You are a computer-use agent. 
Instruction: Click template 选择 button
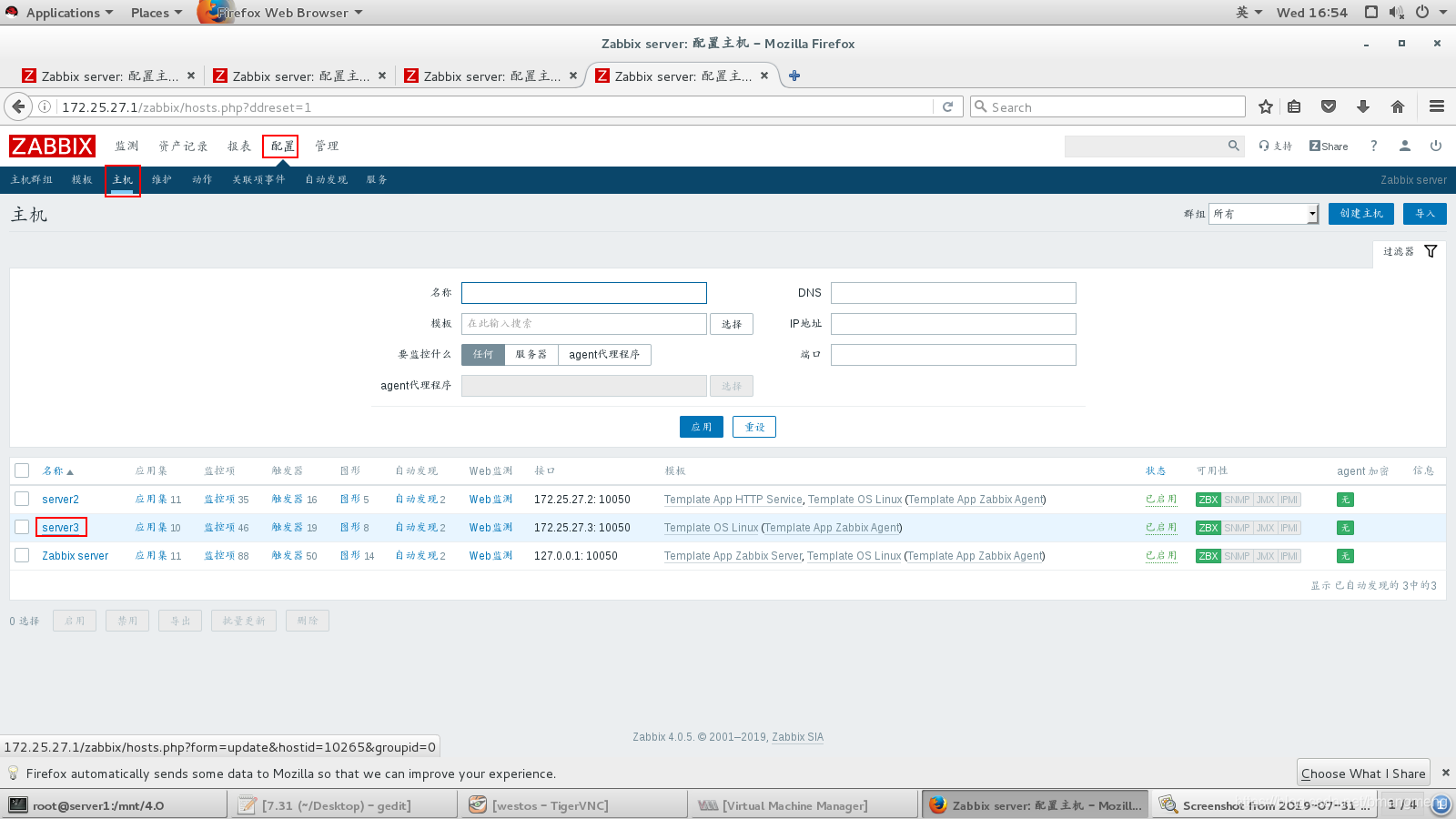coord(732,324)
